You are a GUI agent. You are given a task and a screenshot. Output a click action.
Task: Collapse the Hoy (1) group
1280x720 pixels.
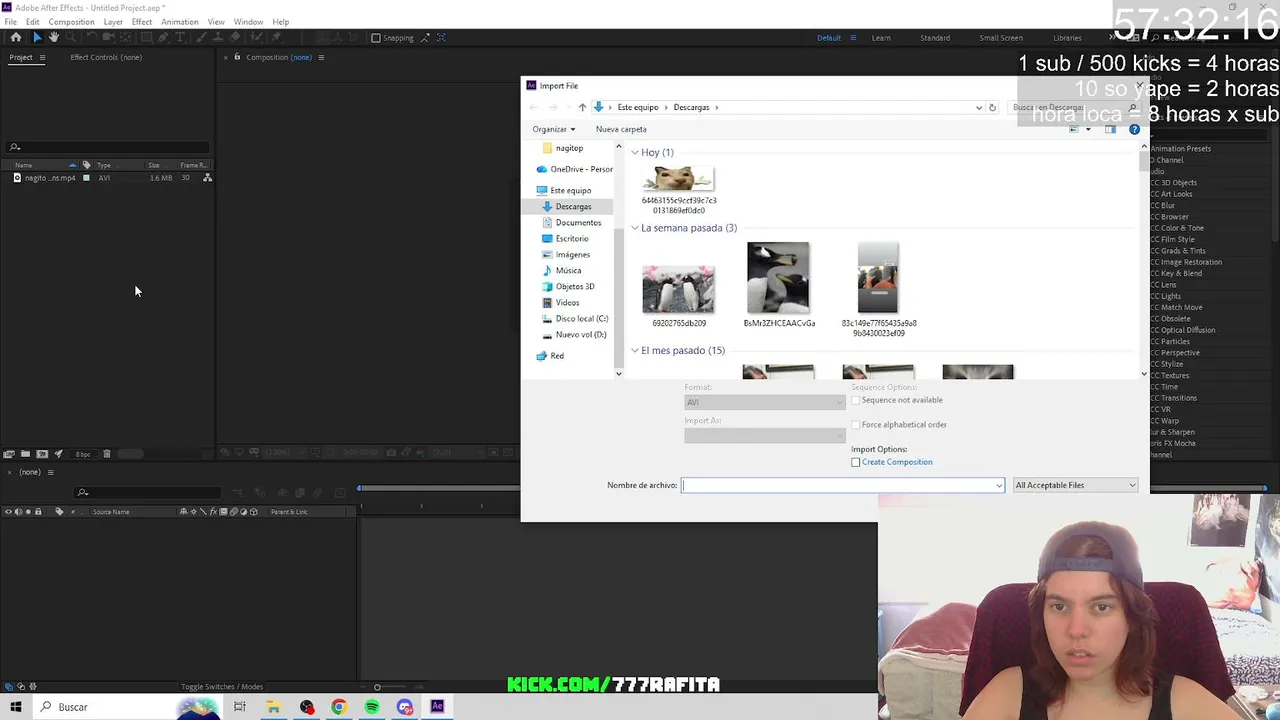tap(634, 153)
